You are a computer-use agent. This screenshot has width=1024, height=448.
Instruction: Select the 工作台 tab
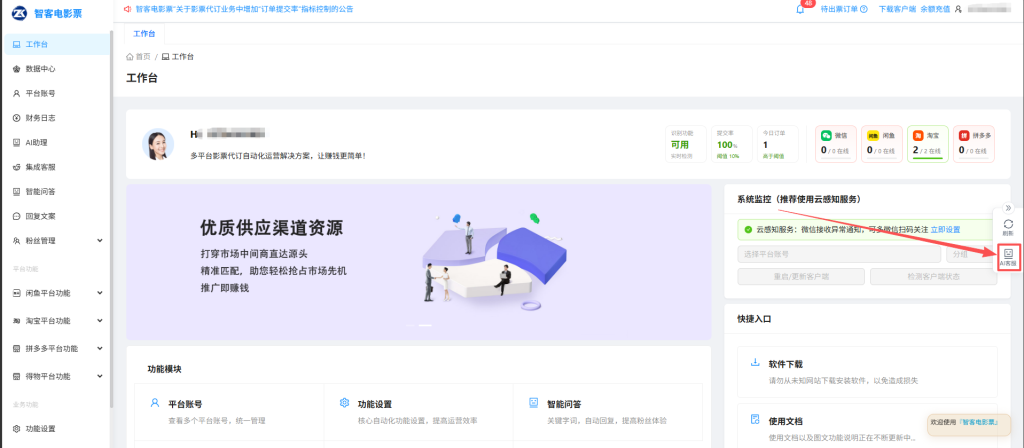click(144, 33)
